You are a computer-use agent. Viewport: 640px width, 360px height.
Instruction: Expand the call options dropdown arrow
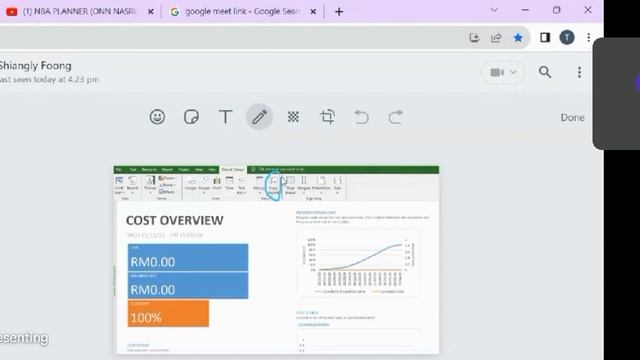click(513, 72)
